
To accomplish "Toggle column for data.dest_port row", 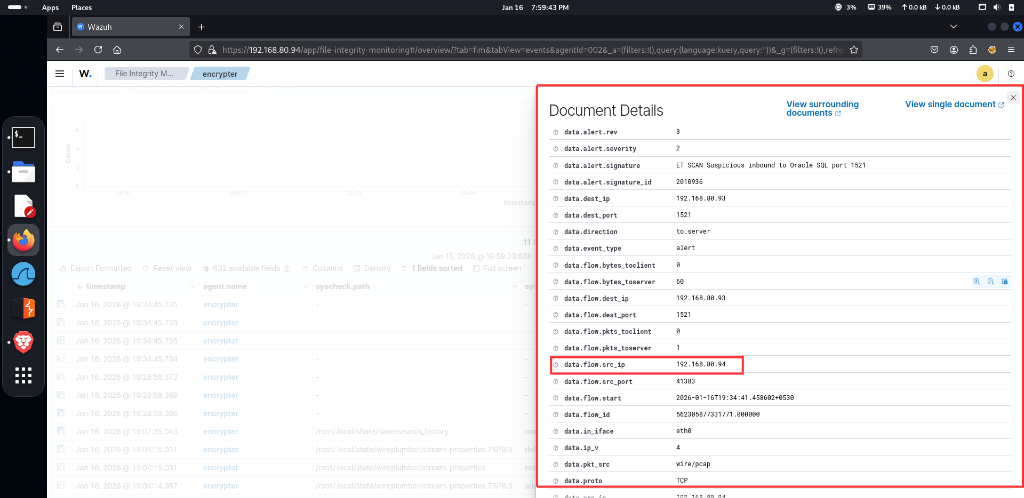I will [x=556, y=214].
